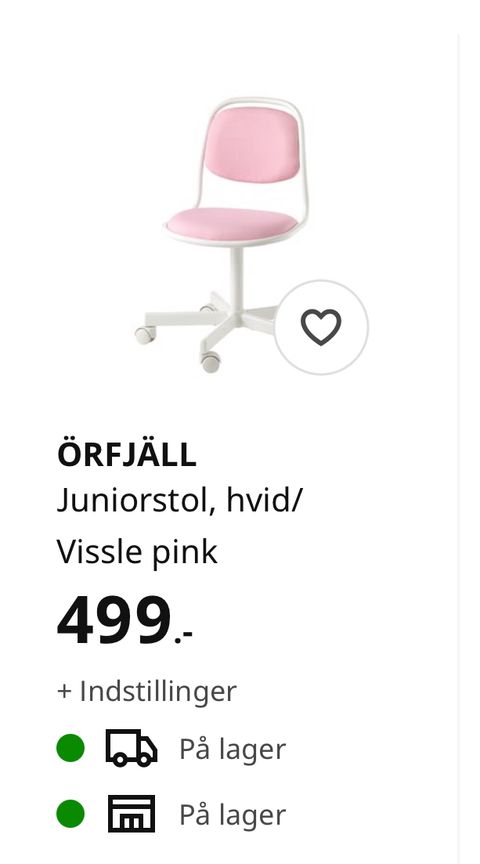Click the pink seat cushion in the photo
Screen dimensions: 480x864
(x=232, y=224)
